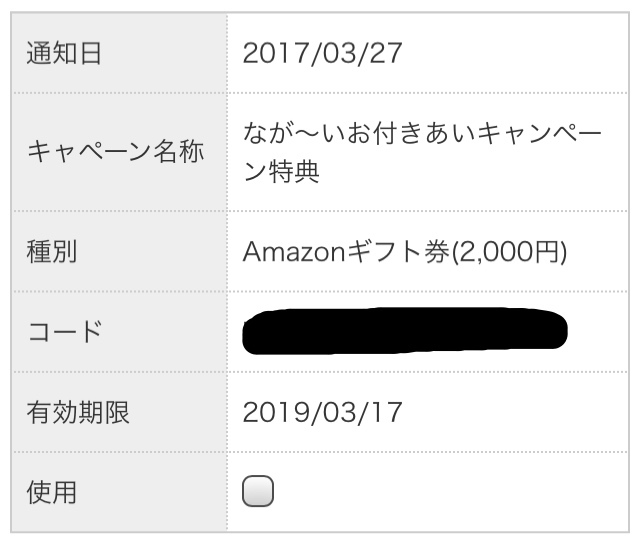Tick the 使用 checkbox

(258, 491)
